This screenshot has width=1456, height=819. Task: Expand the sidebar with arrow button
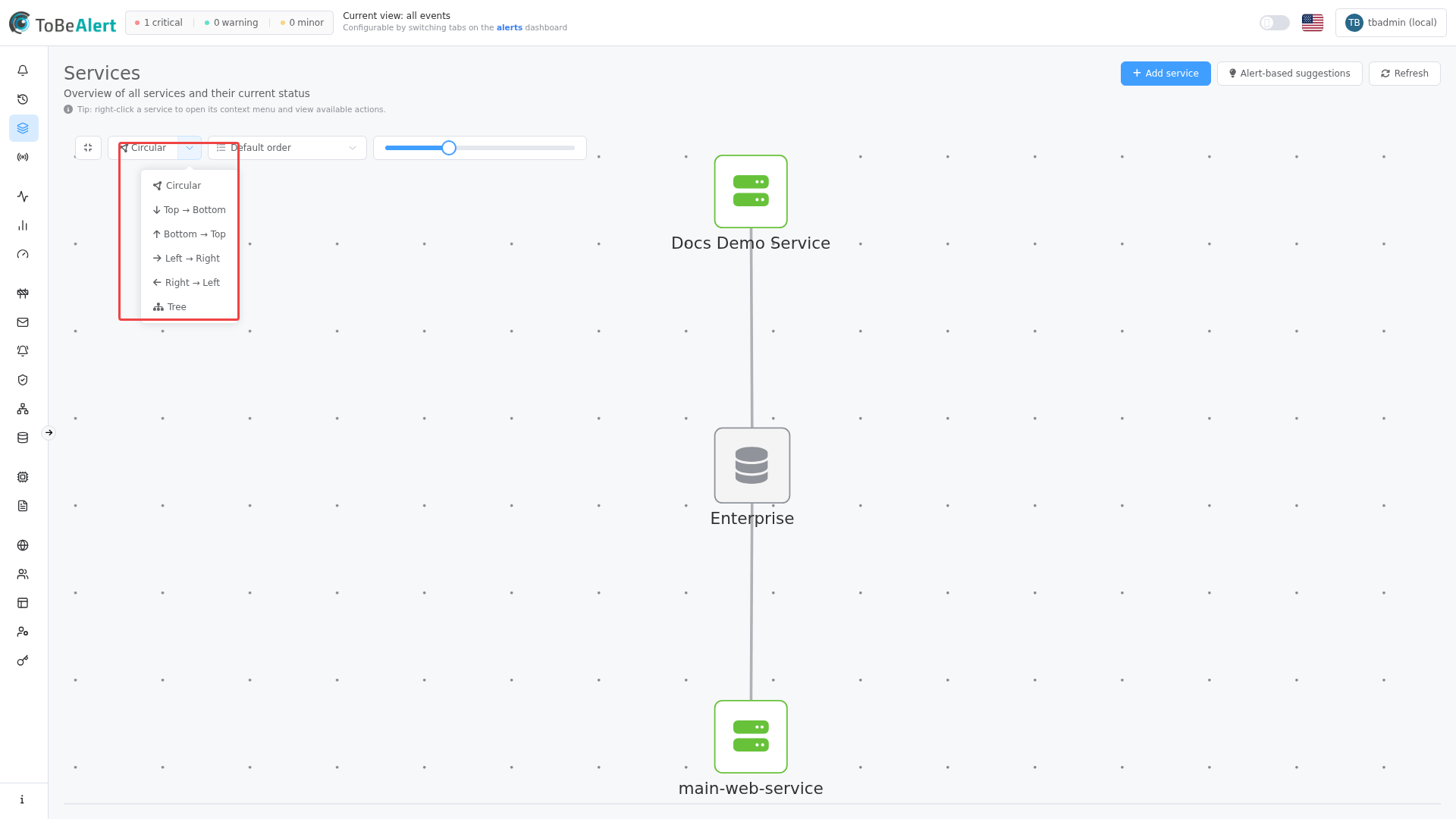(x=49, y=433)
